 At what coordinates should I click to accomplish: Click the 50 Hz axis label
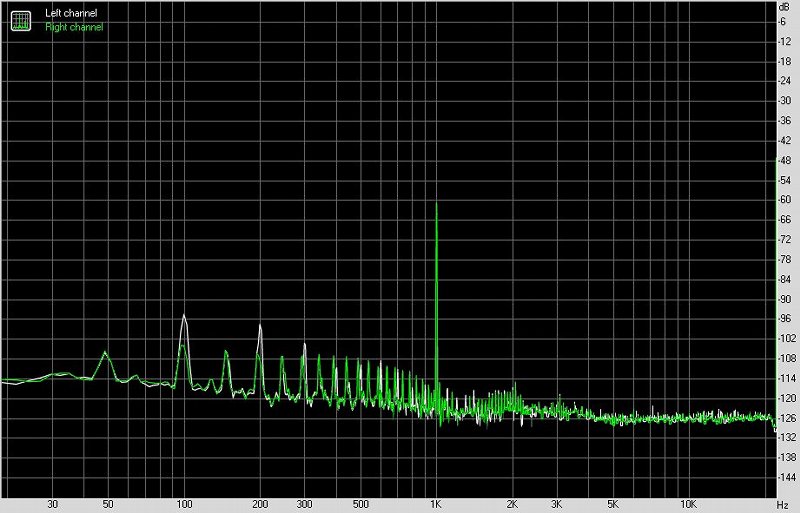coord(108,504)
